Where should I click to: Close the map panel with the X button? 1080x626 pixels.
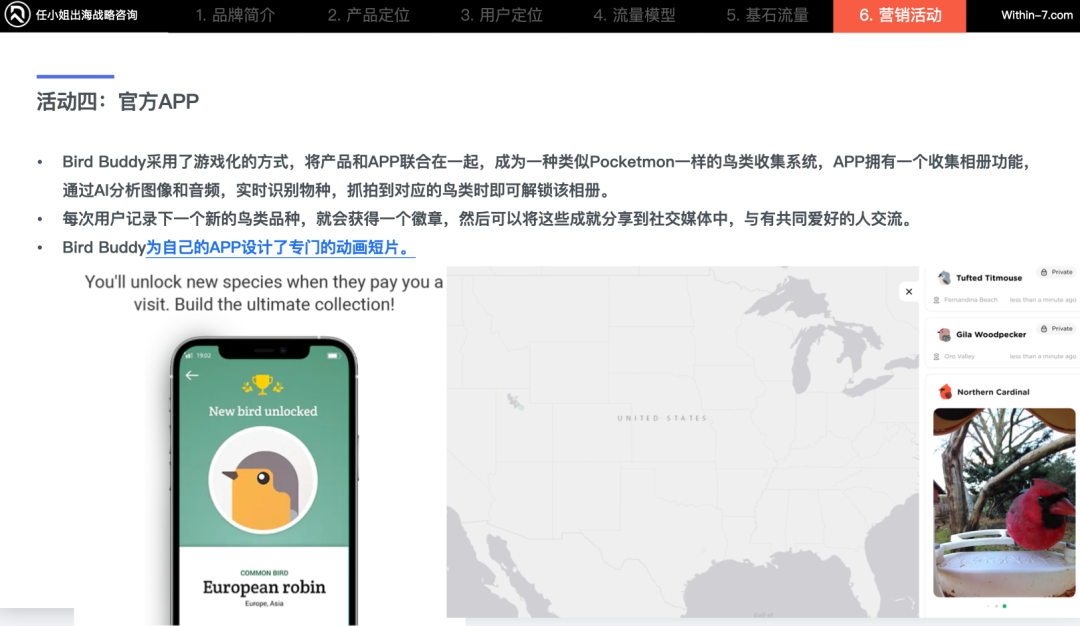coord(908,292)
